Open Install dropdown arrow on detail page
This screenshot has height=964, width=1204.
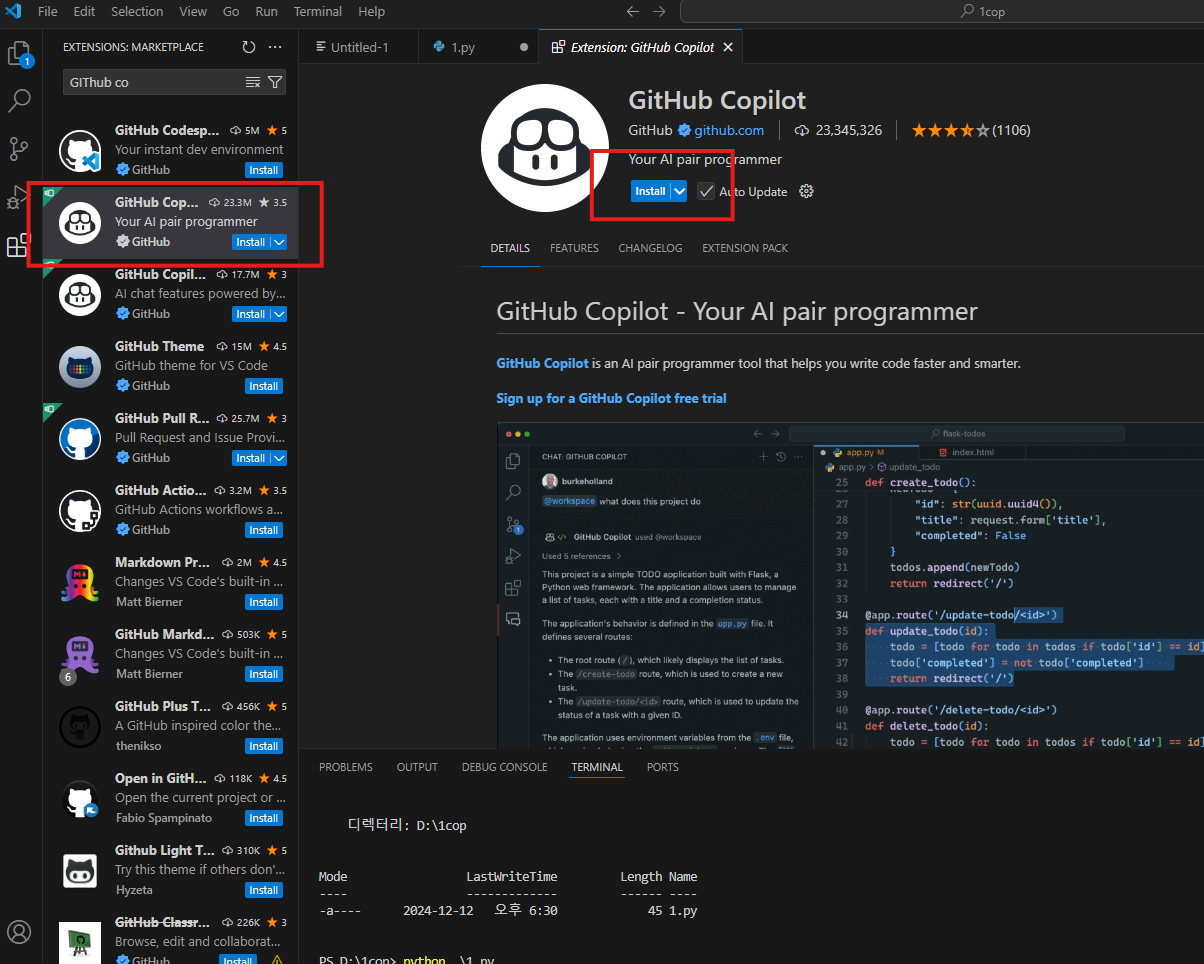pyautogui.click(x=679, y=191)
